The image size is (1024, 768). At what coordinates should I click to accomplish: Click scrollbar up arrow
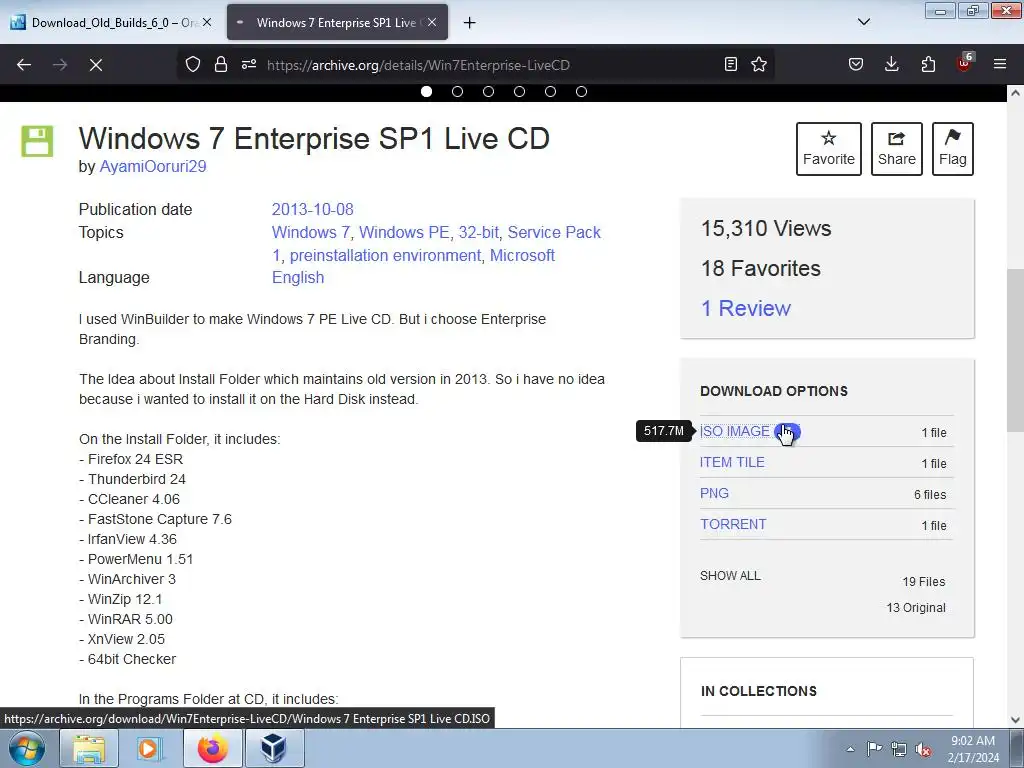(1015, 93)
